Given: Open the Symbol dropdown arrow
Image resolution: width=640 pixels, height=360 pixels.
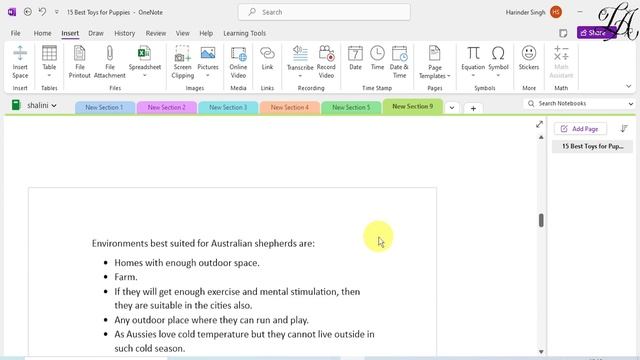Looking at the screenshot, I should click(x=498, y=76).
